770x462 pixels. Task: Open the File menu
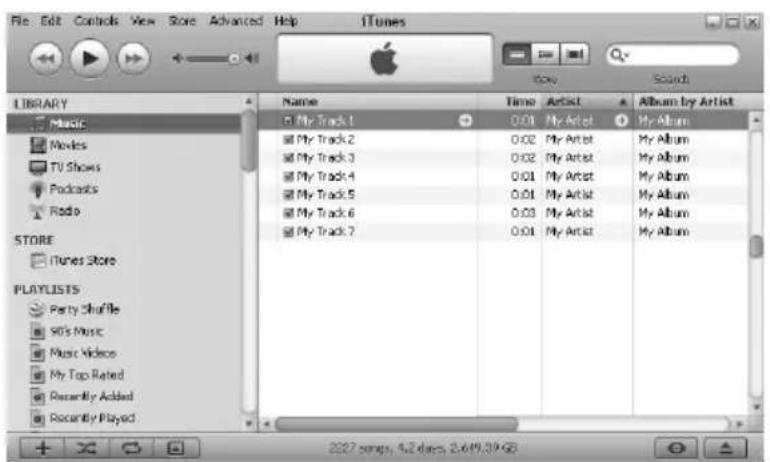pos(20,21)
